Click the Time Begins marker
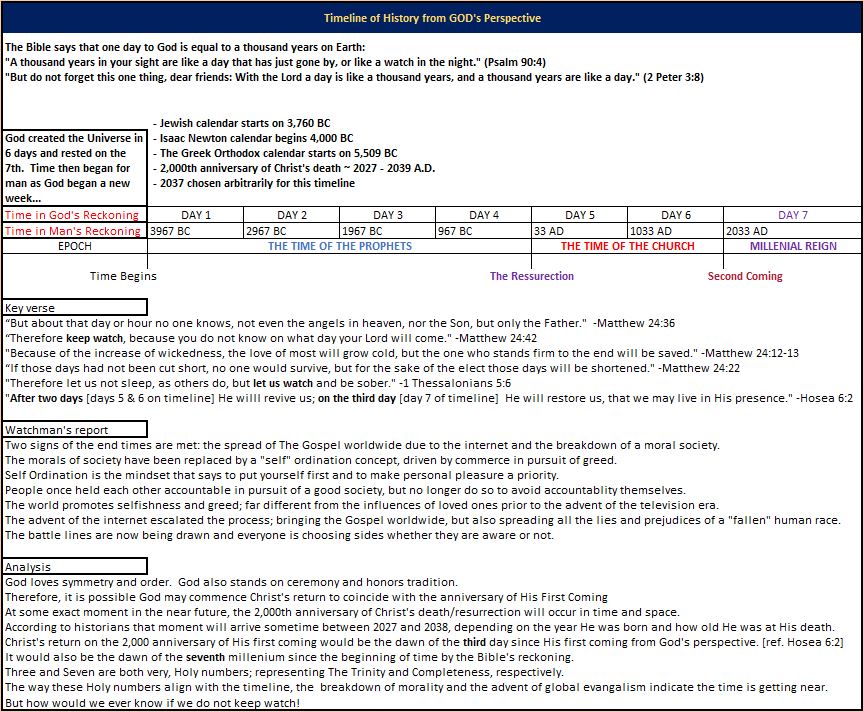The height and width of the screenshot is (712, 863). (x=123, y=276)
